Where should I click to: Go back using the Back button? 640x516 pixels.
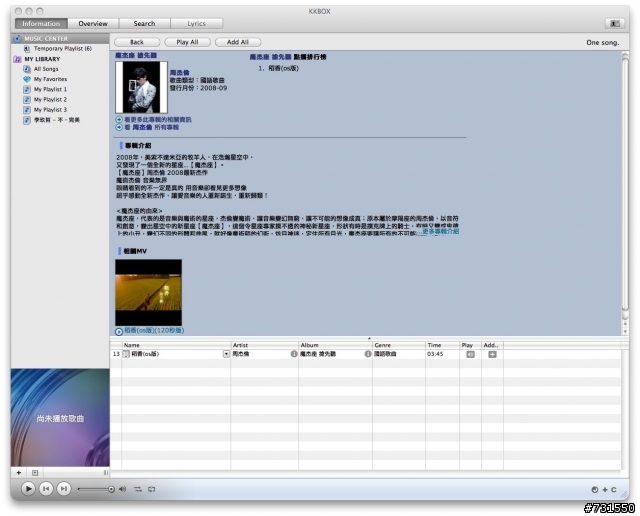(137, 42)
